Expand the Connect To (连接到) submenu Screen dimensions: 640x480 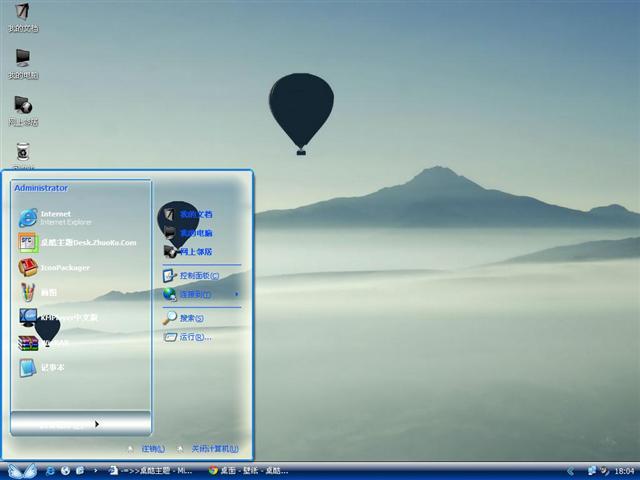[x=200, y=294]
